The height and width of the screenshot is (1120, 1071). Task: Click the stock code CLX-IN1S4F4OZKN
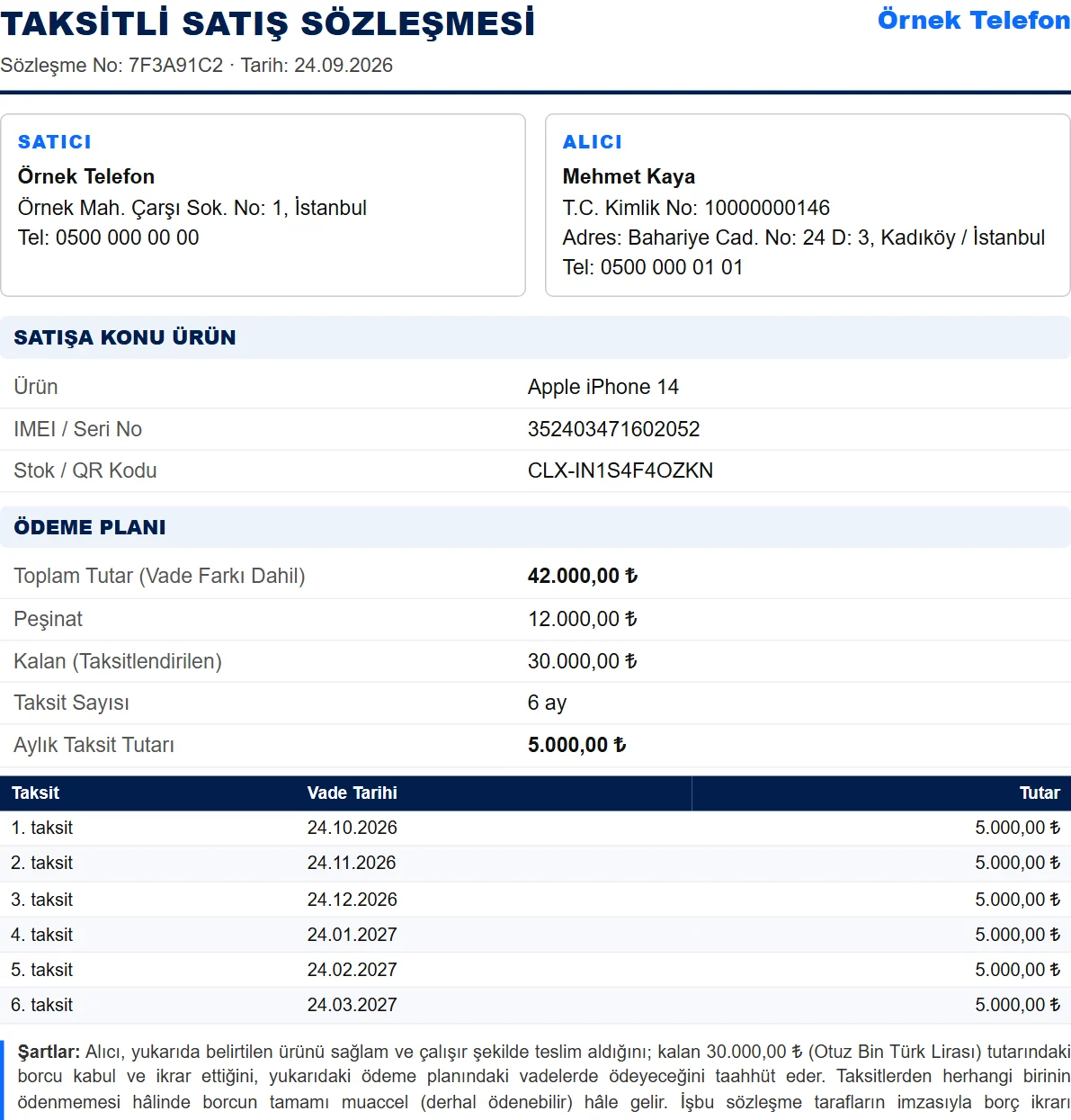[x=620, y=470]
